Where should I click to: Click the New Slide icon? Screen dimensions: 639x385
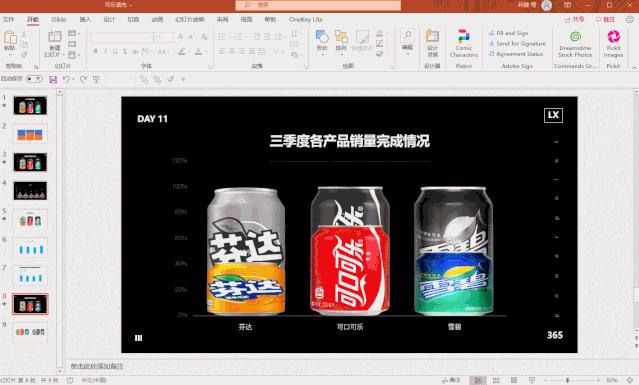[x=55, y=37]
